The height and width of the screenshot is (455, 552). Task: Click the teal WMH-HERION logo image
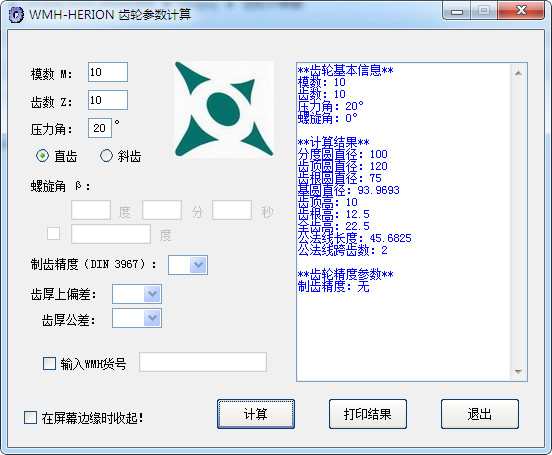[x=224, y=109]
